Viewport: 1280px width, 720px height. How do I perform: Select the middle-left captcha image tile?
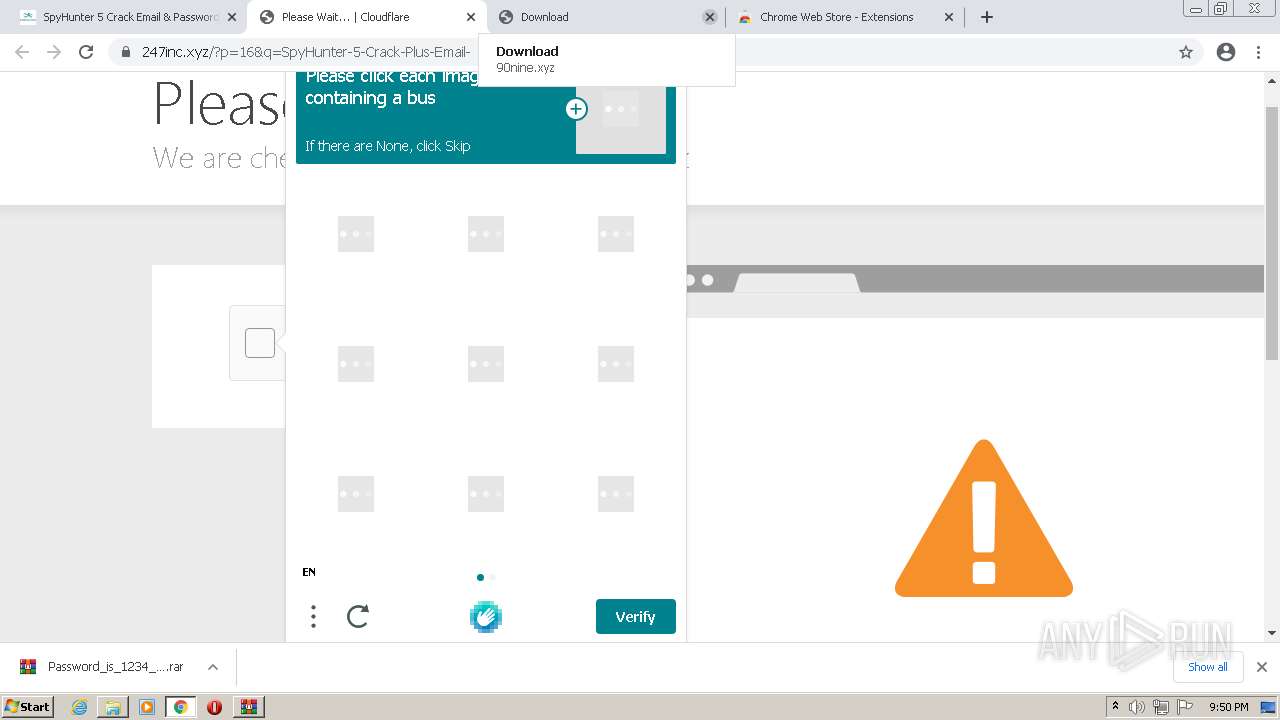point(356,364)
